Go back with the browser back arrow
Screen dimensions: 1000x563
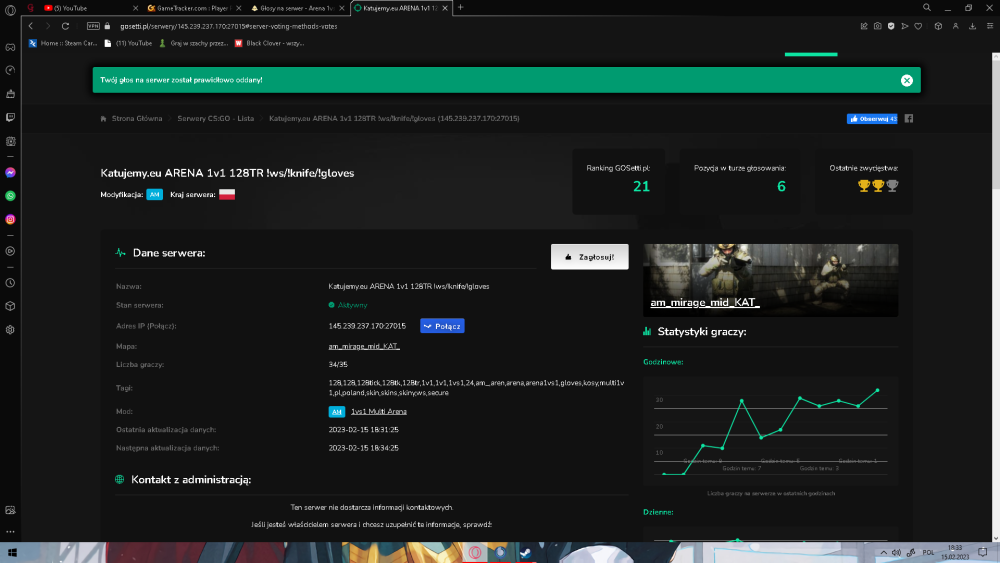tap(31, 26)
